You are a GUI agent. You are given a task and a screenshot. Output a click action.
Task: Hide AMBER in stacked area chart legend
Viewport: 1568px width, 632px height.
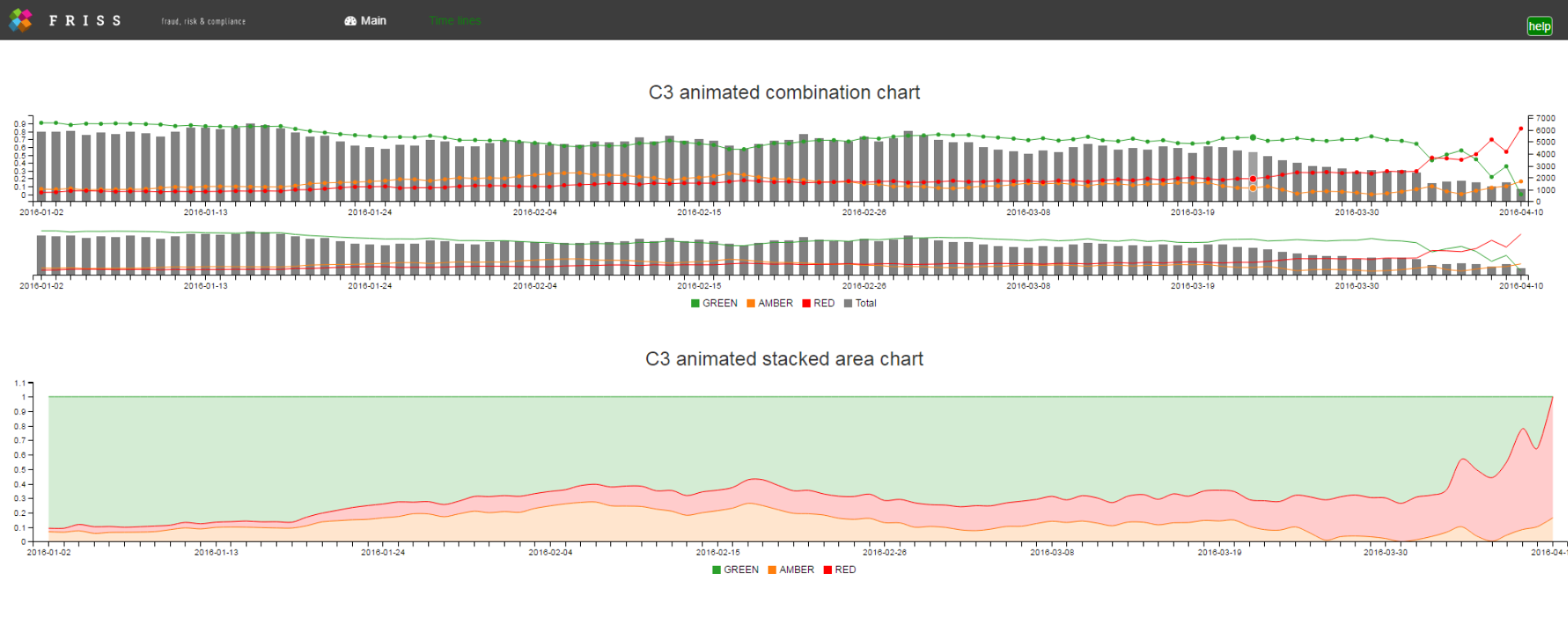click(791, 570)
